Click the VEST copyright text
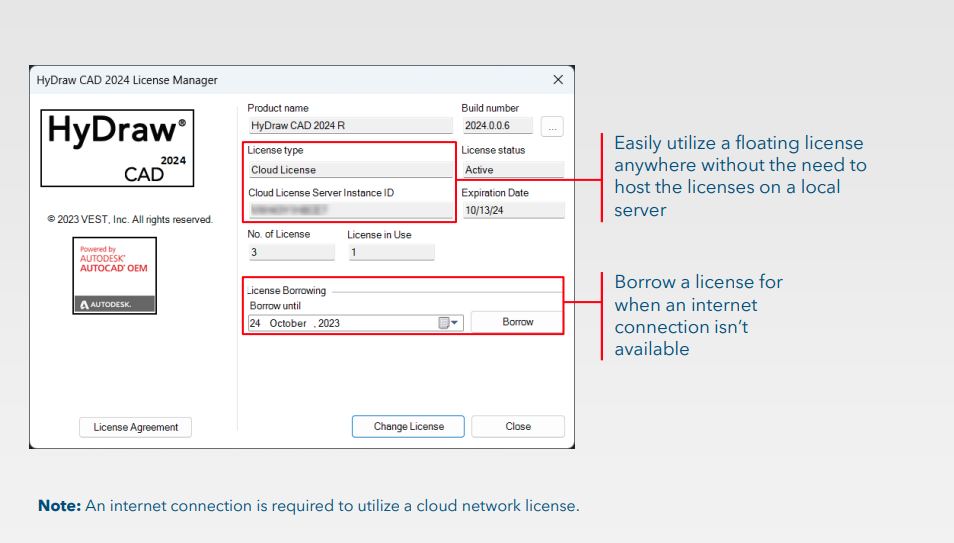The image size is (954, 543). (x=130, y=219)
